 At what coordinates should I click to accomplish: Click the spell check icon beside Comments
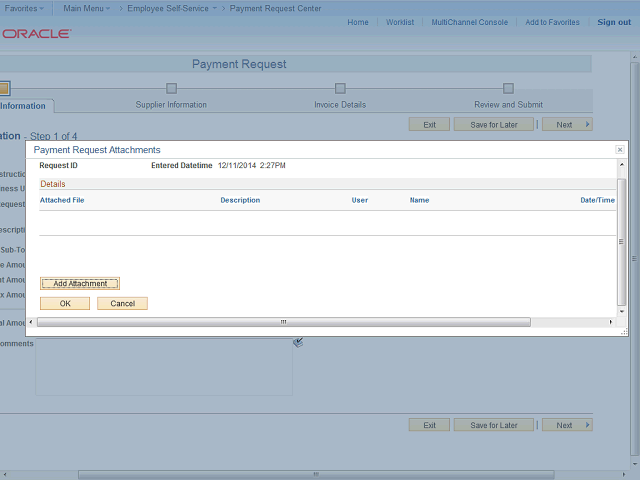(298, 343)
